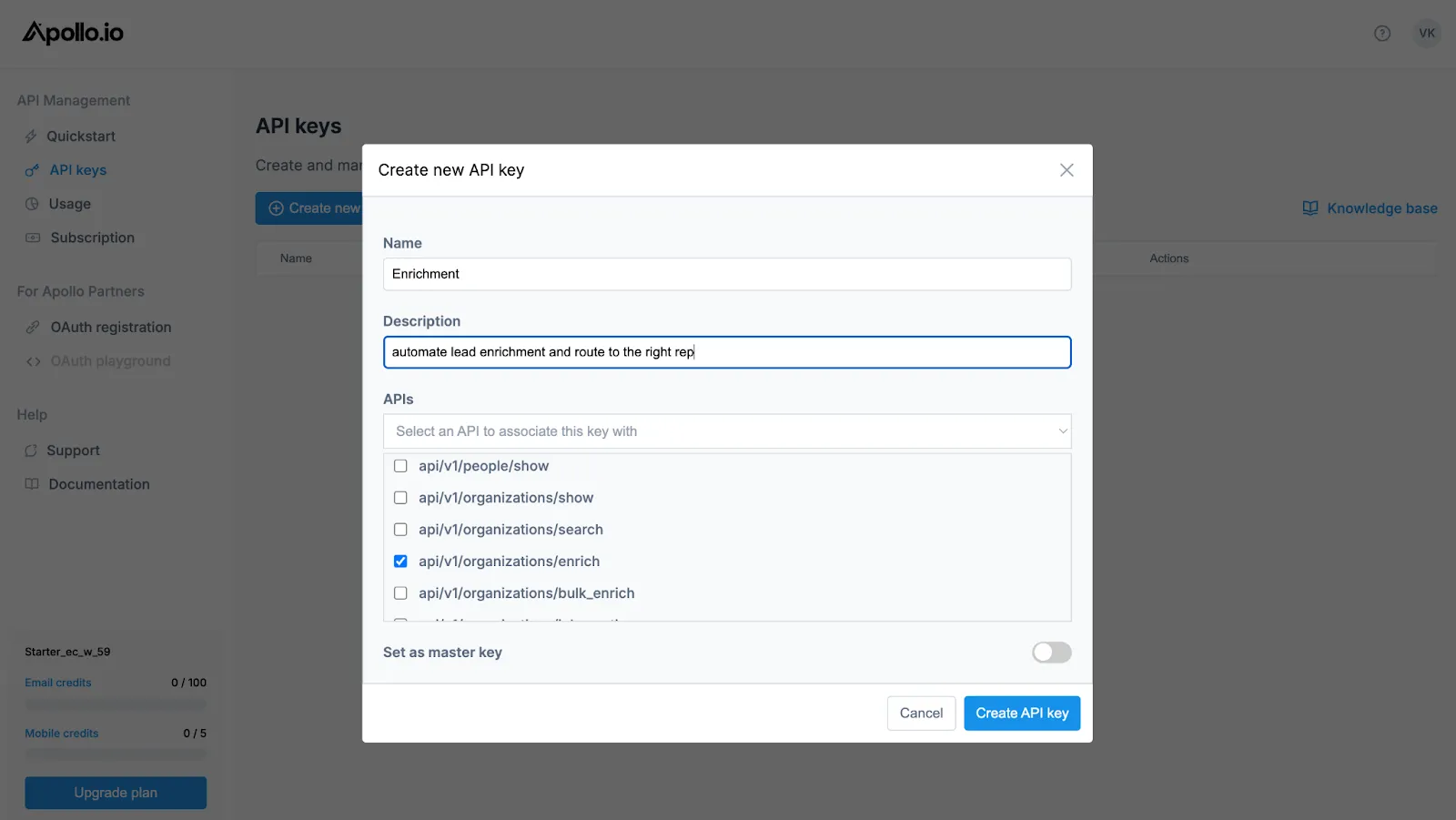Image resolution: width=1456 pixels, height=820 pixels.
Task: Click the OAuth playground code icon
Action: pyautogui.click(x=34, y=361)
